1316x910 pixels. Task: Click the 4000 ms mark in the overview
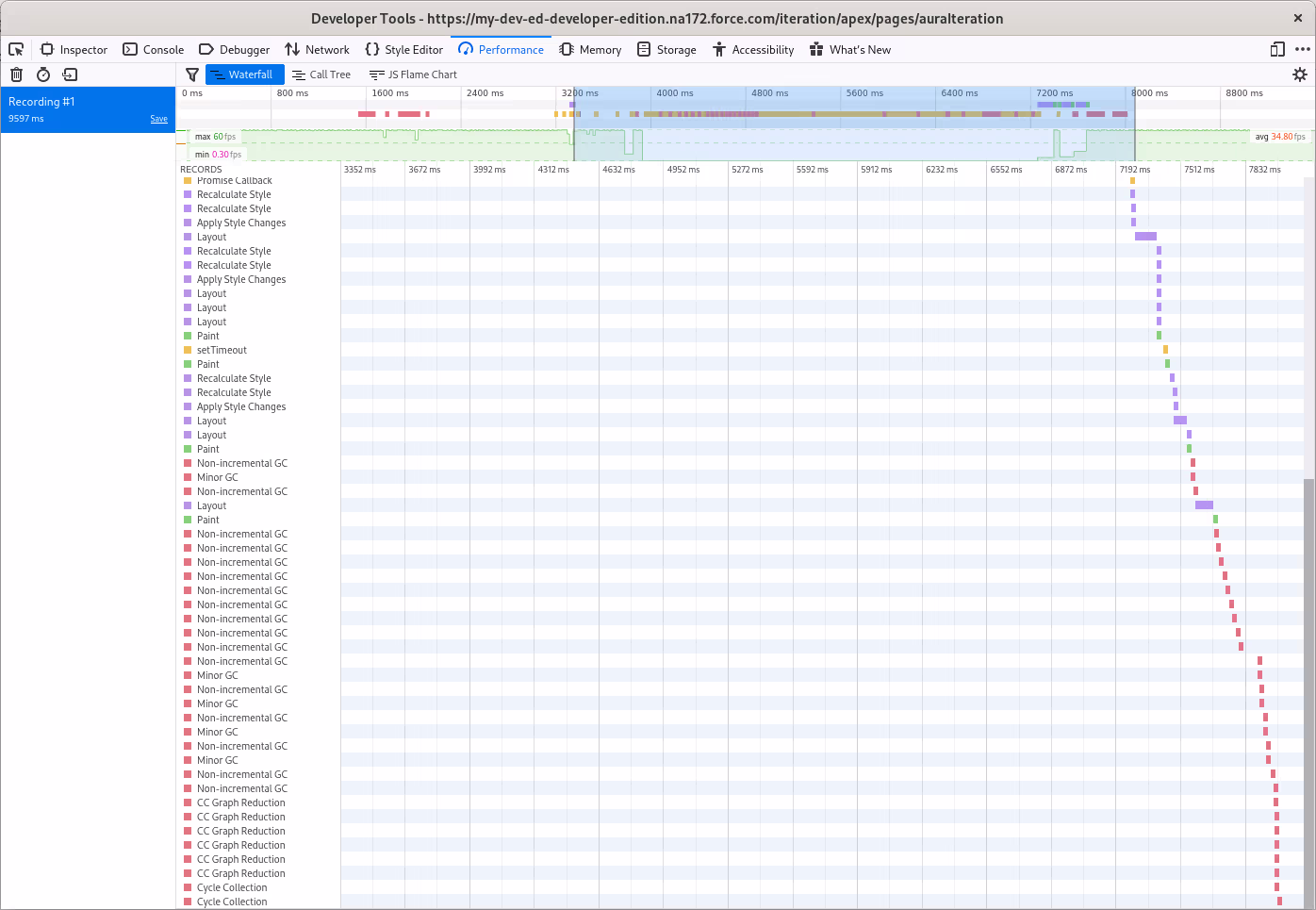coord(675,93)
